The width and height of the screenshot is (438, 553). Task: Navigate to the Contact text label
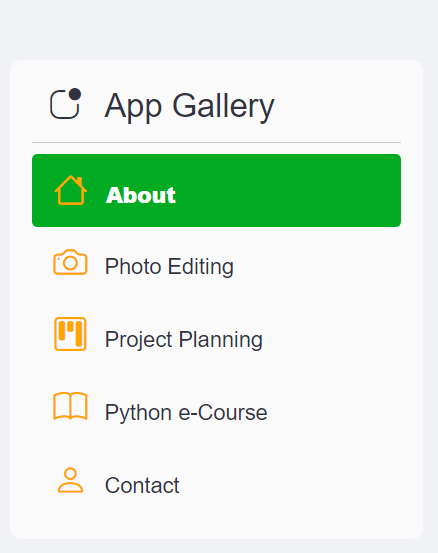point(142,485)
